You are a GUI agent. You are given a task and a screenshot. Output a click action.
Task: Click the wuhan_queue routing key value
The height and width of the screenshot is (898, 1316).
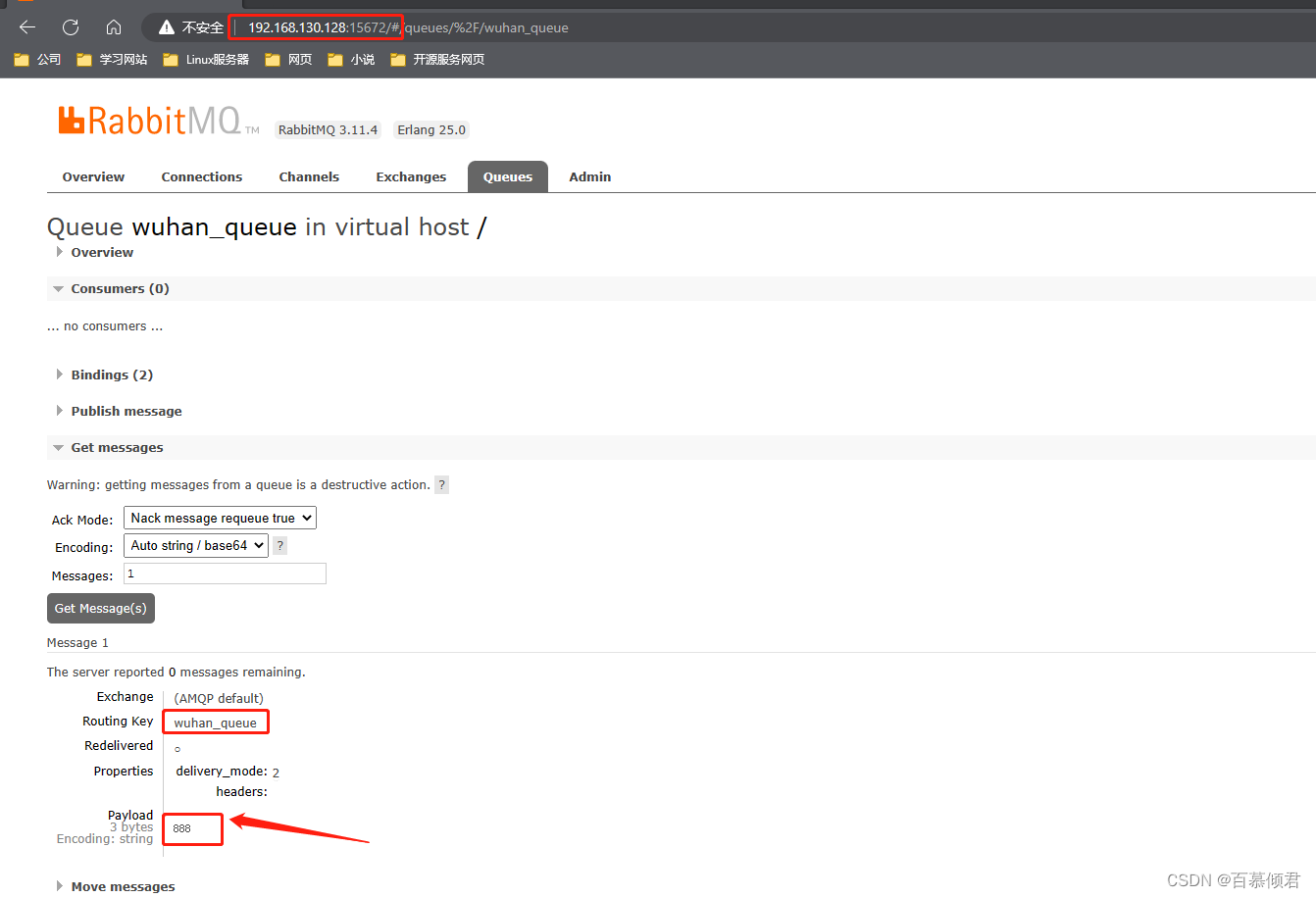[x=216, y=723]
